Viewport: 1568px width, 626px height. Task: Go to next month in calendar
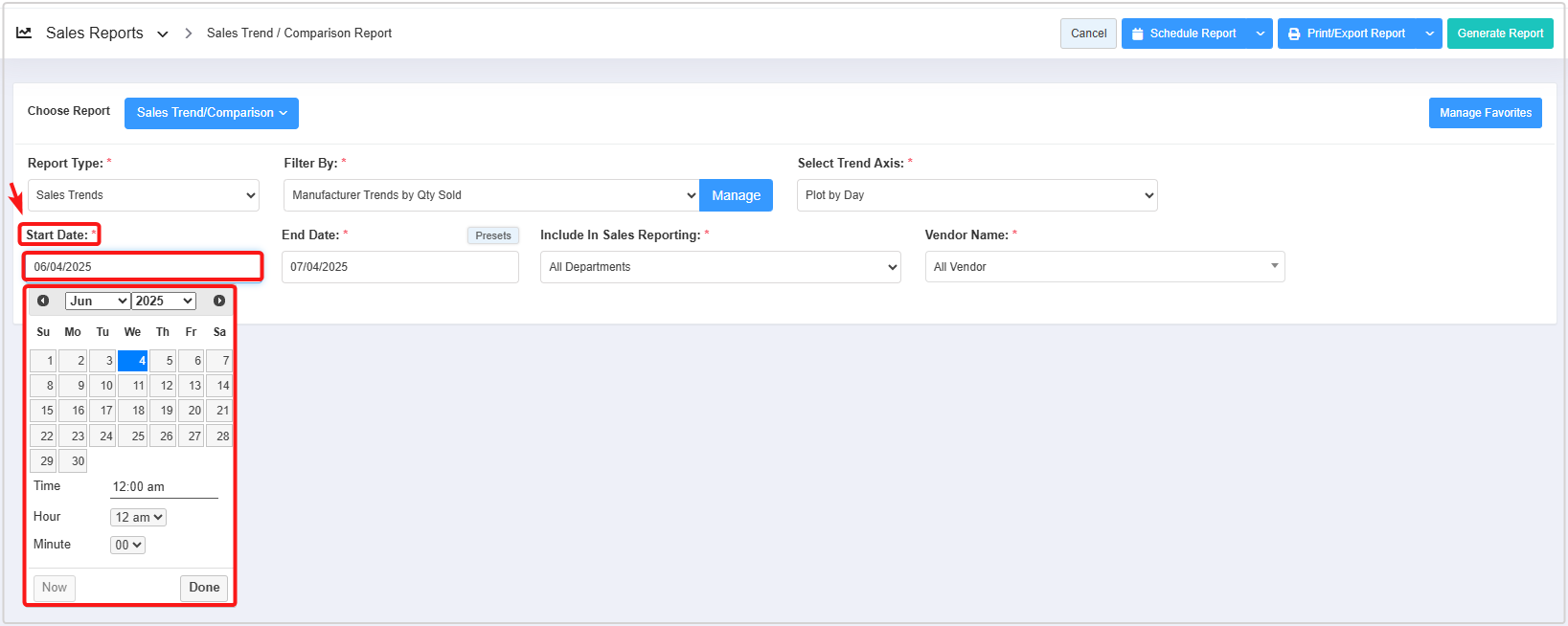219,301
